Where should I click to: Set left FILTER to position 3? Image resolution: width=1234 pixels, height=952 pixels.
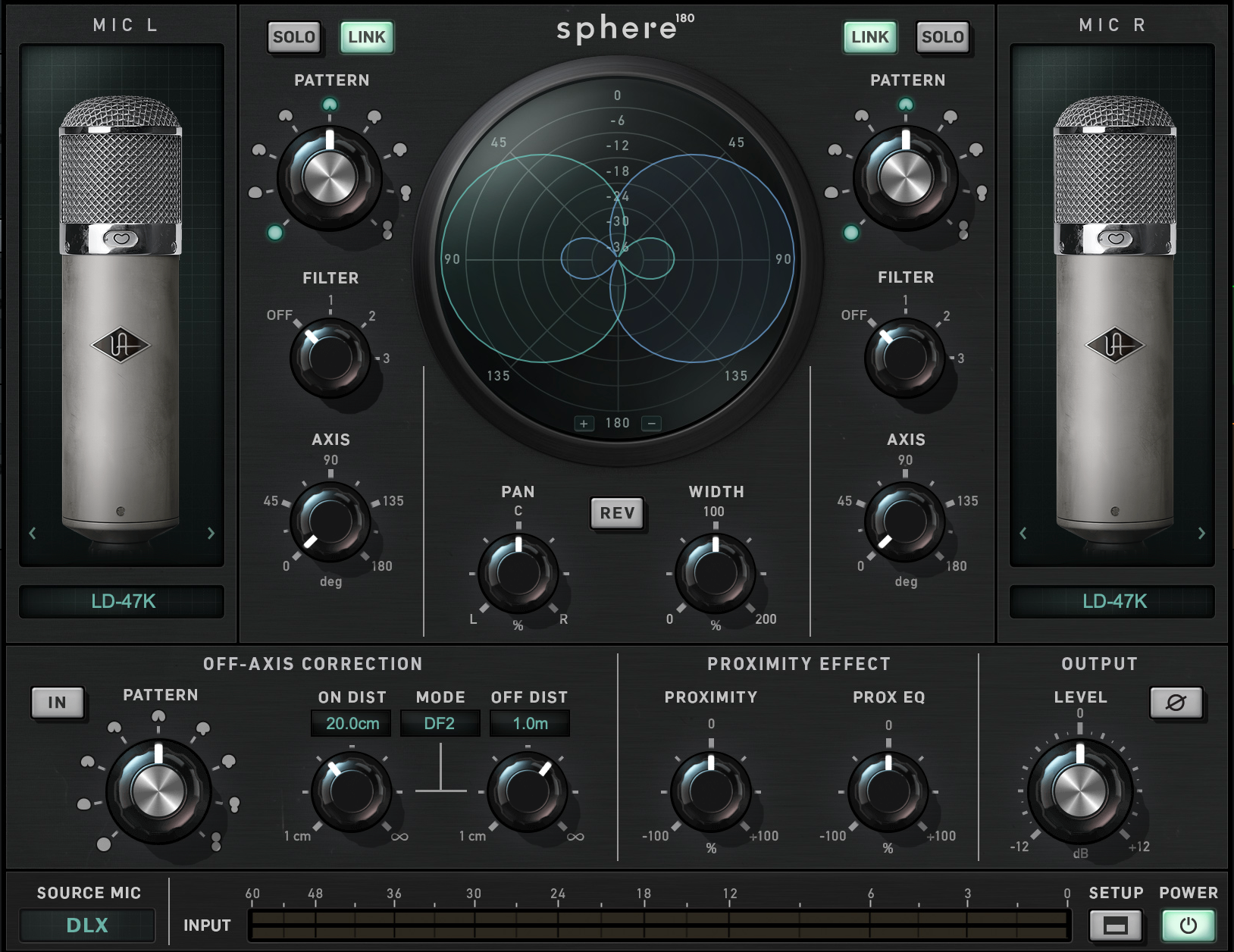(387, 358)
